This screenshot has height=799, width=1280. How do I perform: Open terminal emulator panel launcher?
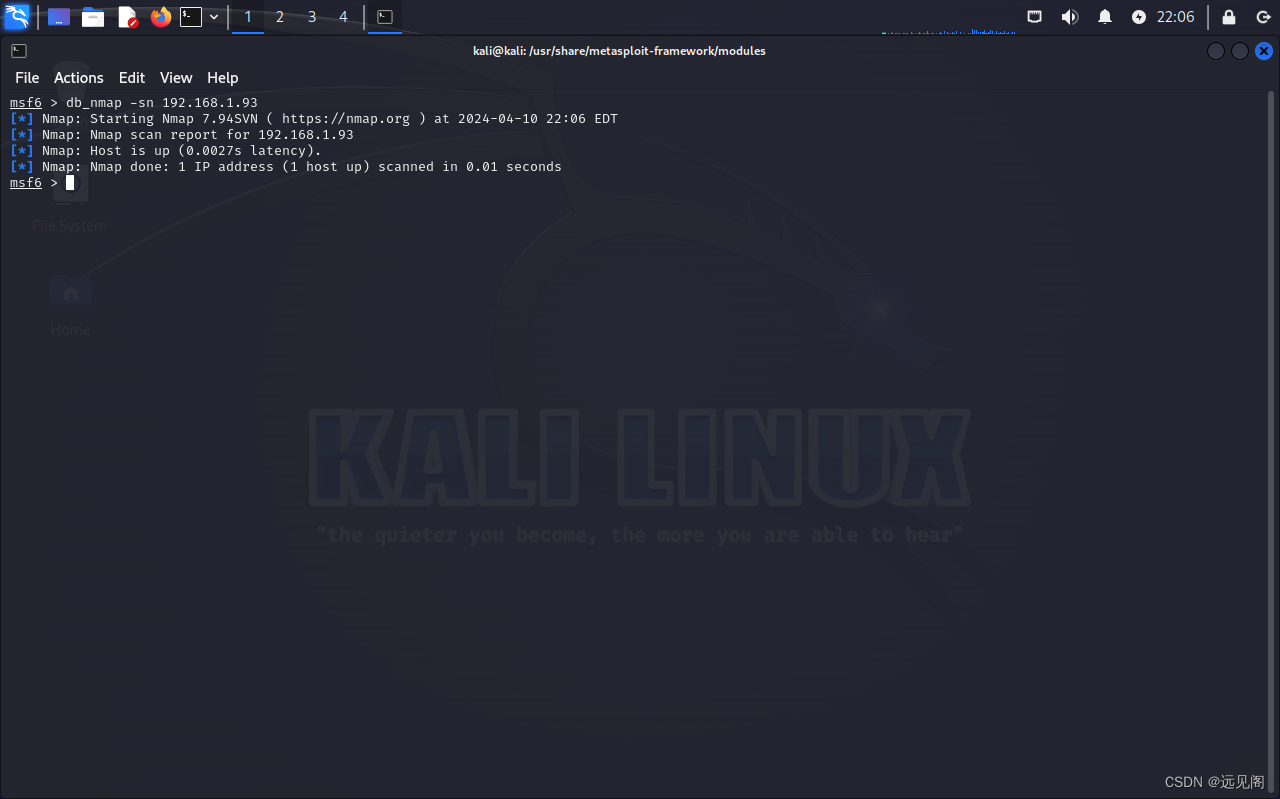191,17
